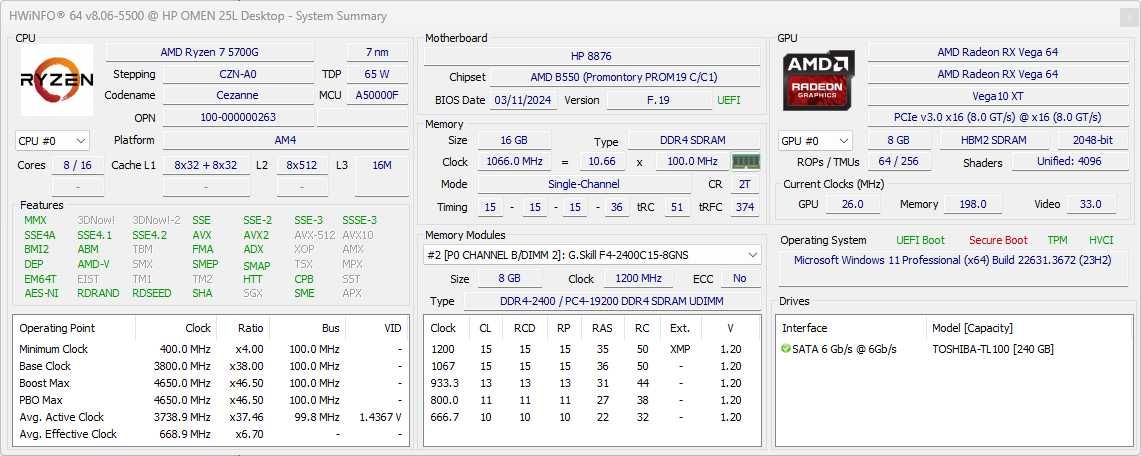
Task: Select the 933.3 clock timing row
Action: 592,383
